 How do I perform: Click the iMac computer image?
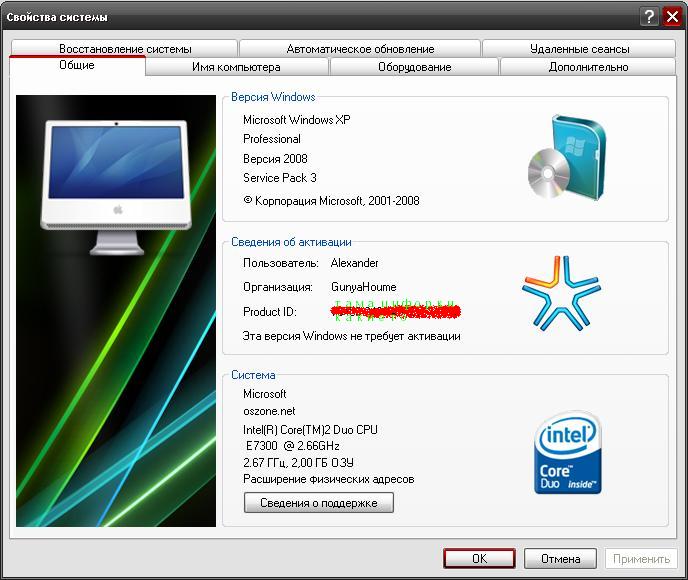pos(116,187)
